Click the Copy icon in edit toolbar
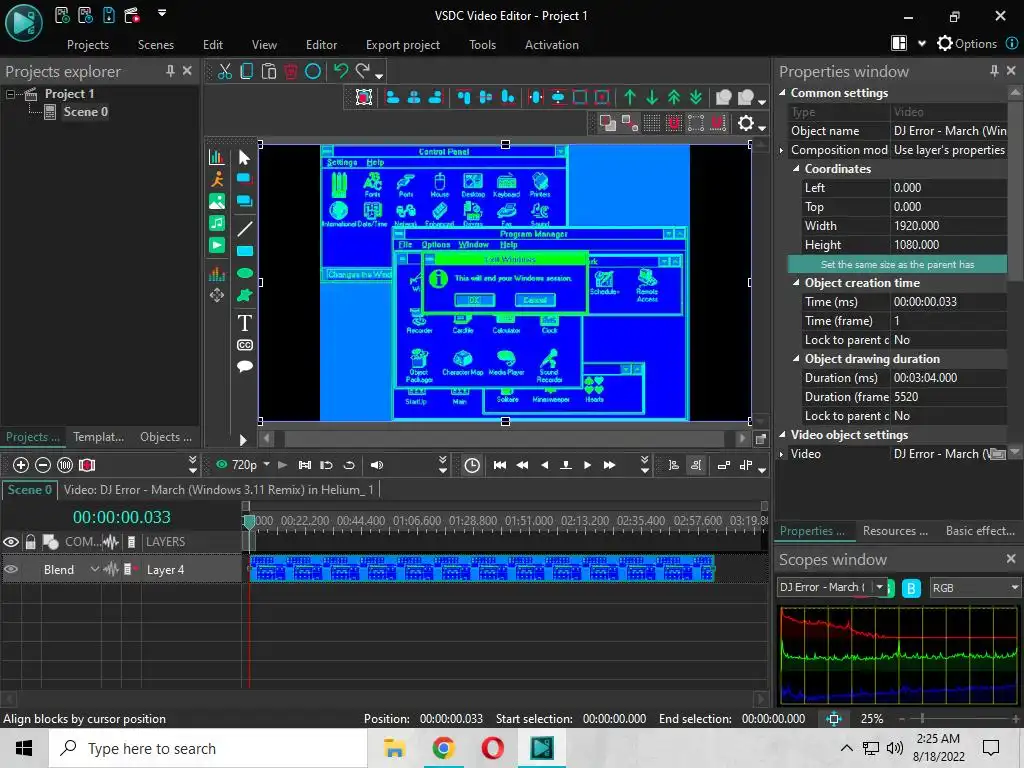The width and height of the screenshot is (1024, 768). 247,71
